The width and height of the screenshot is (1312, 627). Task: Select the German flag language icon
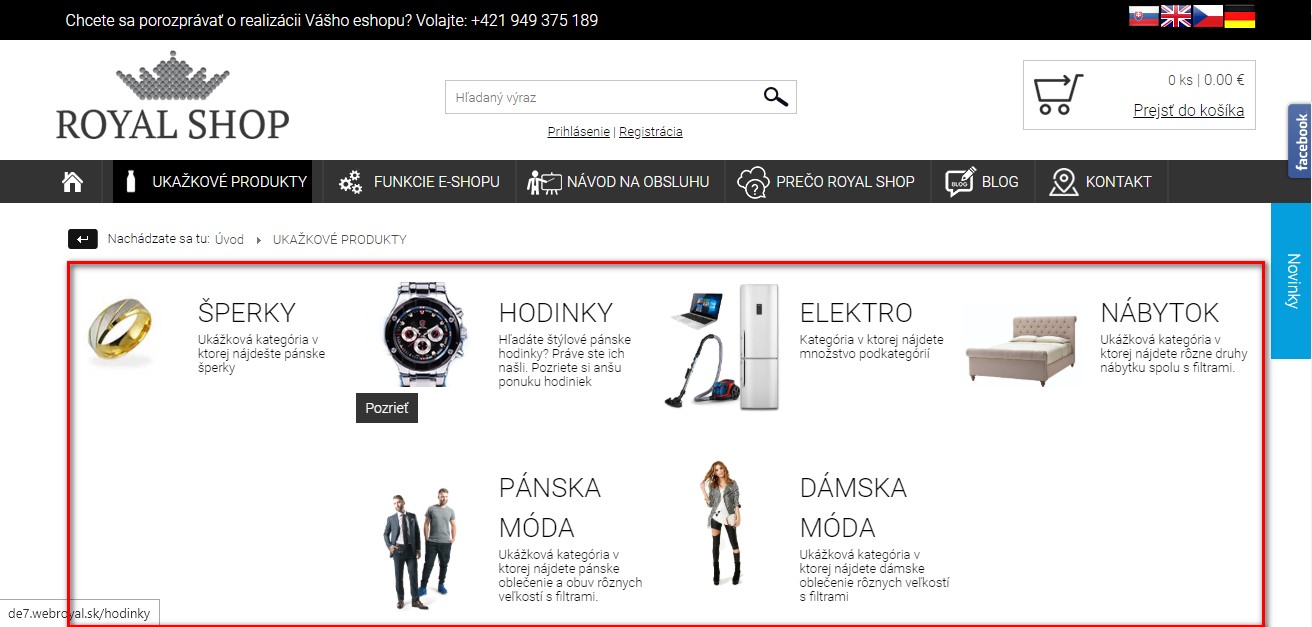tap(1239, 16)
